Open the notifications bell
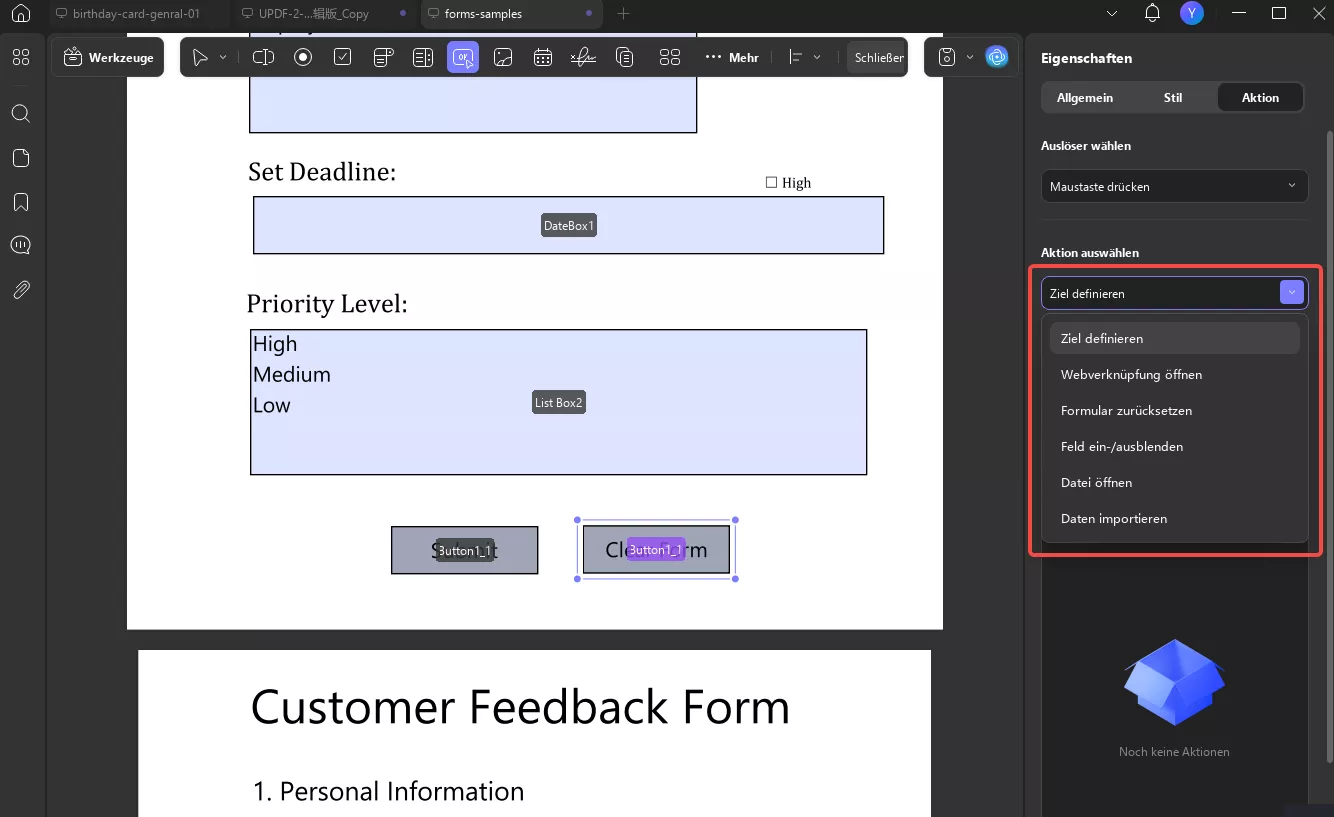 [x=1152, y=13]
